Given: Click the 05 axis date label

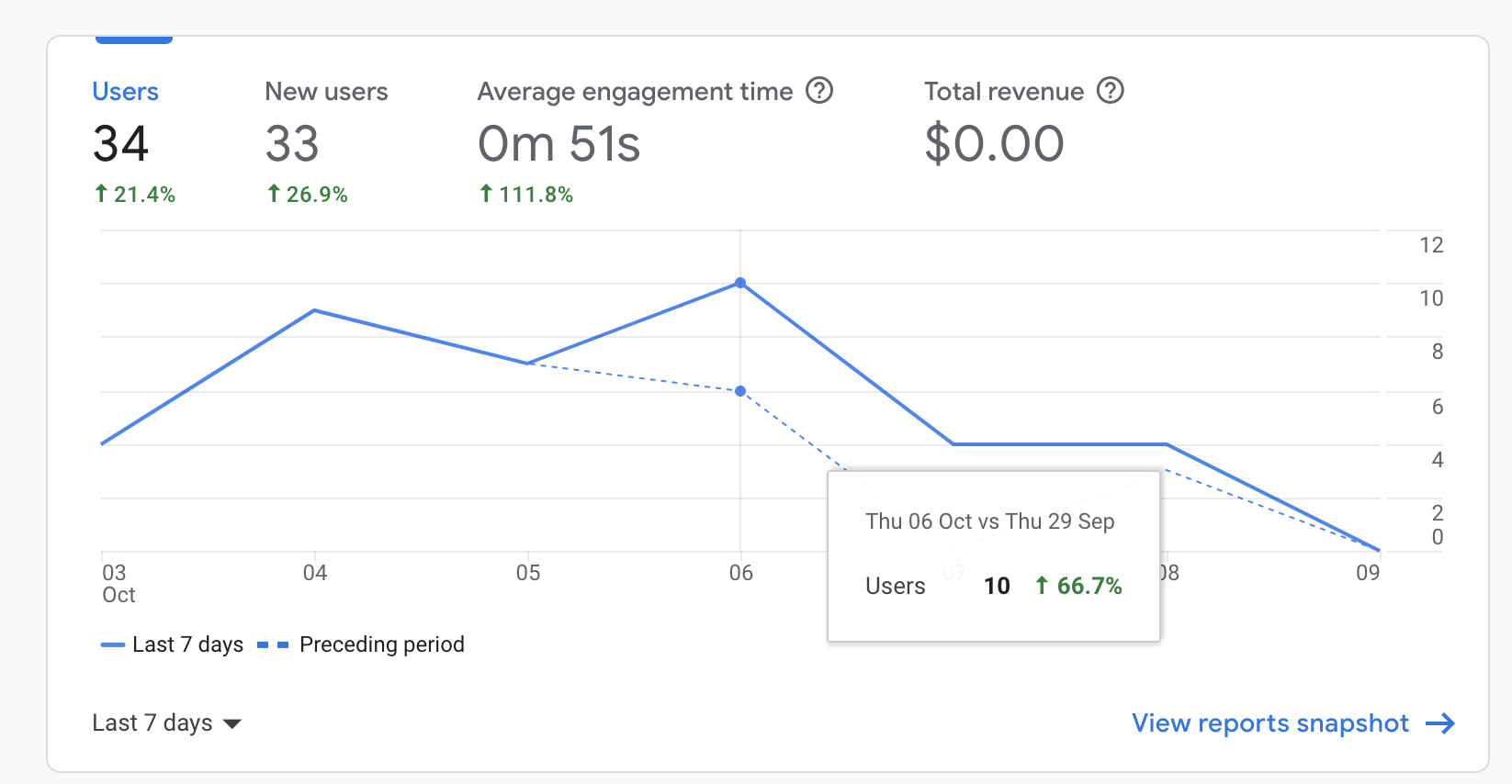Looking at the screenshot, I should point(528,573).
